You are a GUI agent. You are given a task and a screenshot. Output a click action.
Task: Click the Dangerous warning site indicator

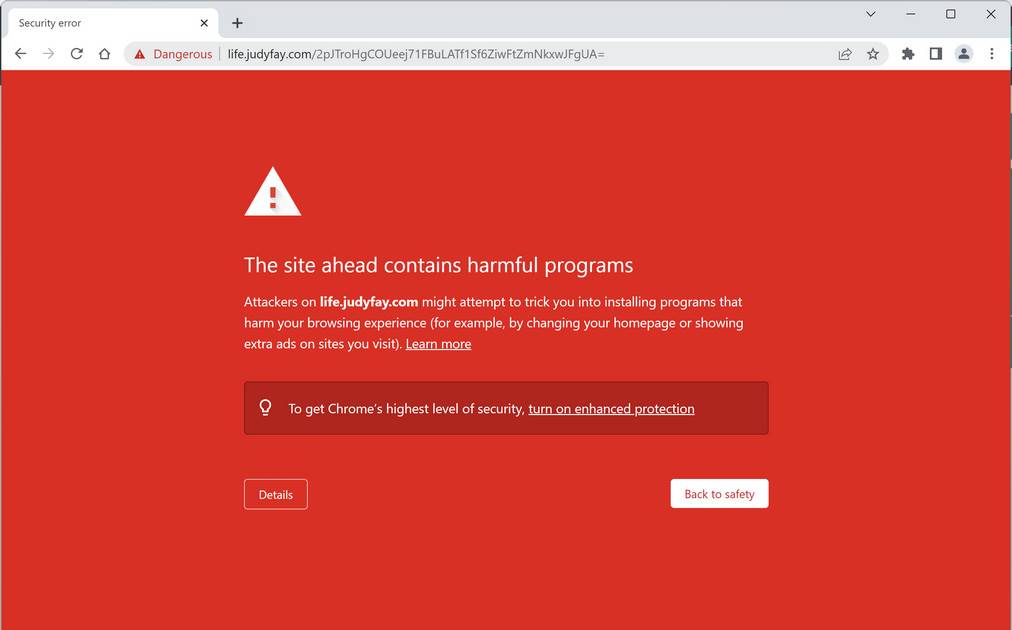pos(173,54)
